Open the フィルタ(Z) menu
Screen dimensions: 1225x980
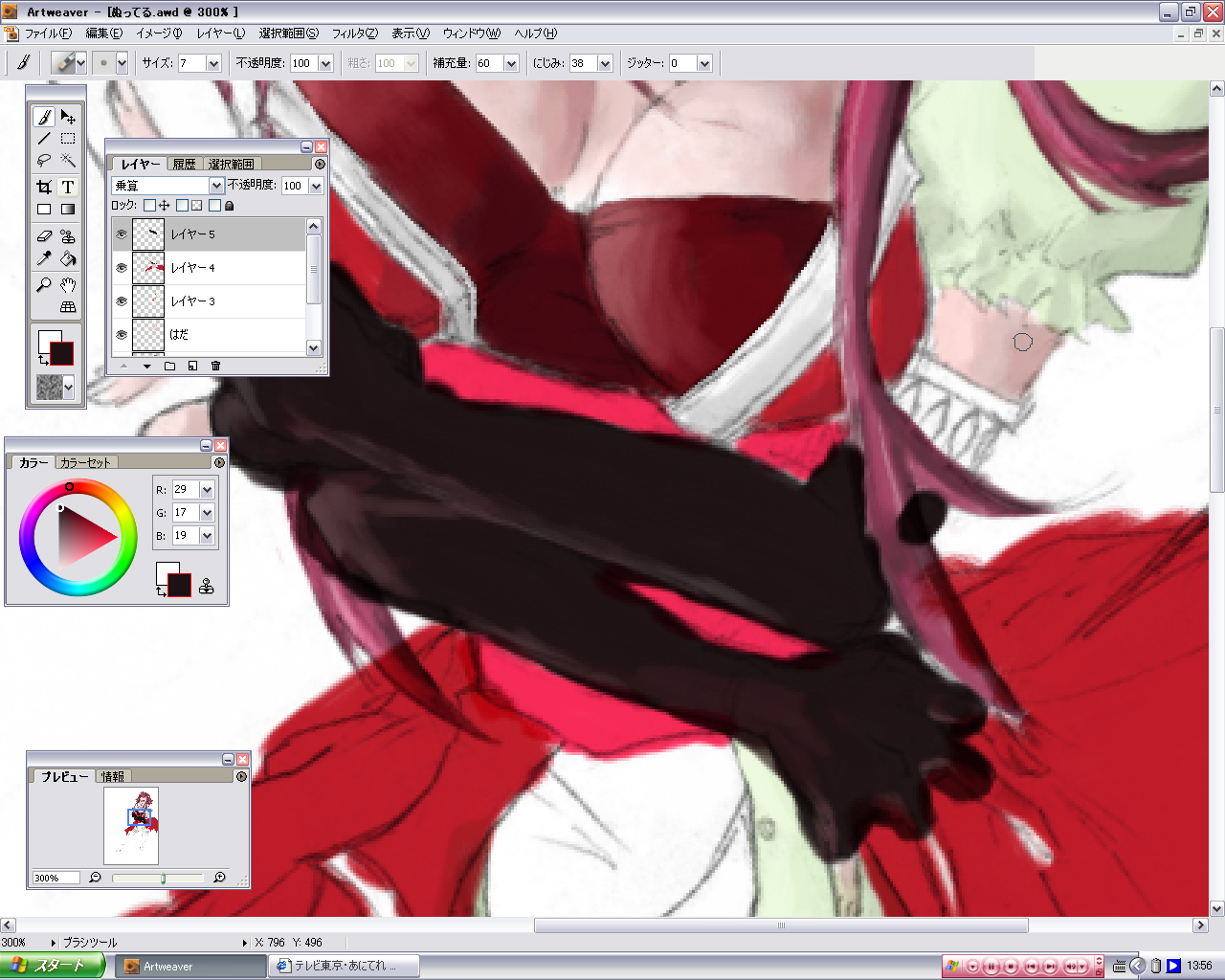pos(355,33)
